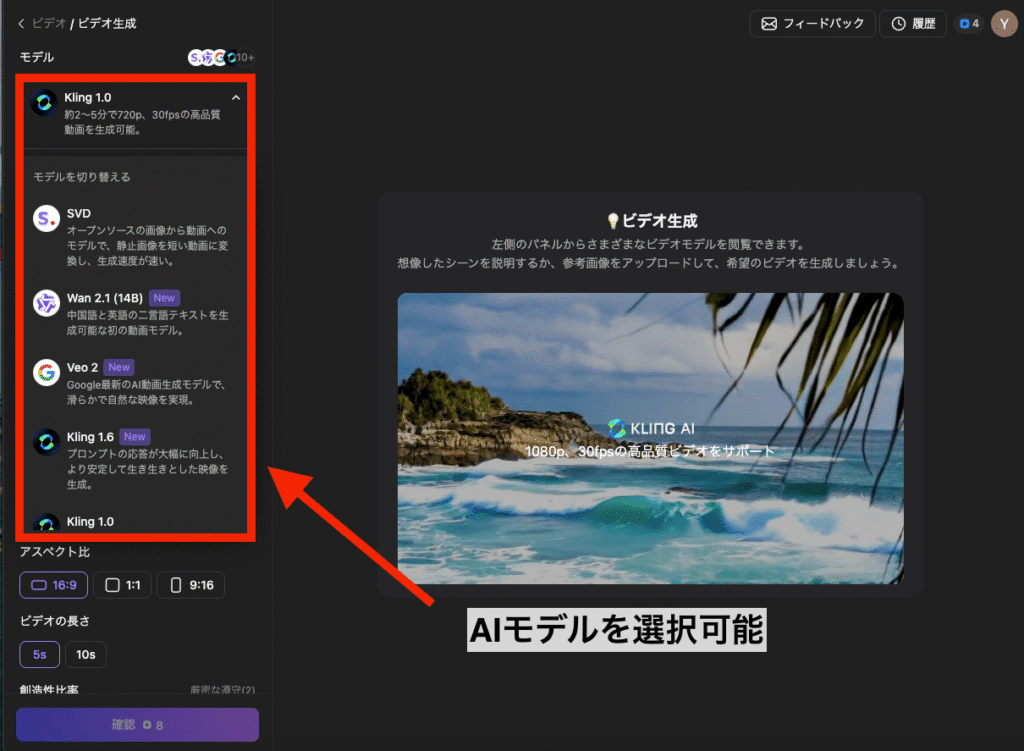Choose Wan 2.1 (14B) model entry title
1024x751 pixels.
click(104, 298)
